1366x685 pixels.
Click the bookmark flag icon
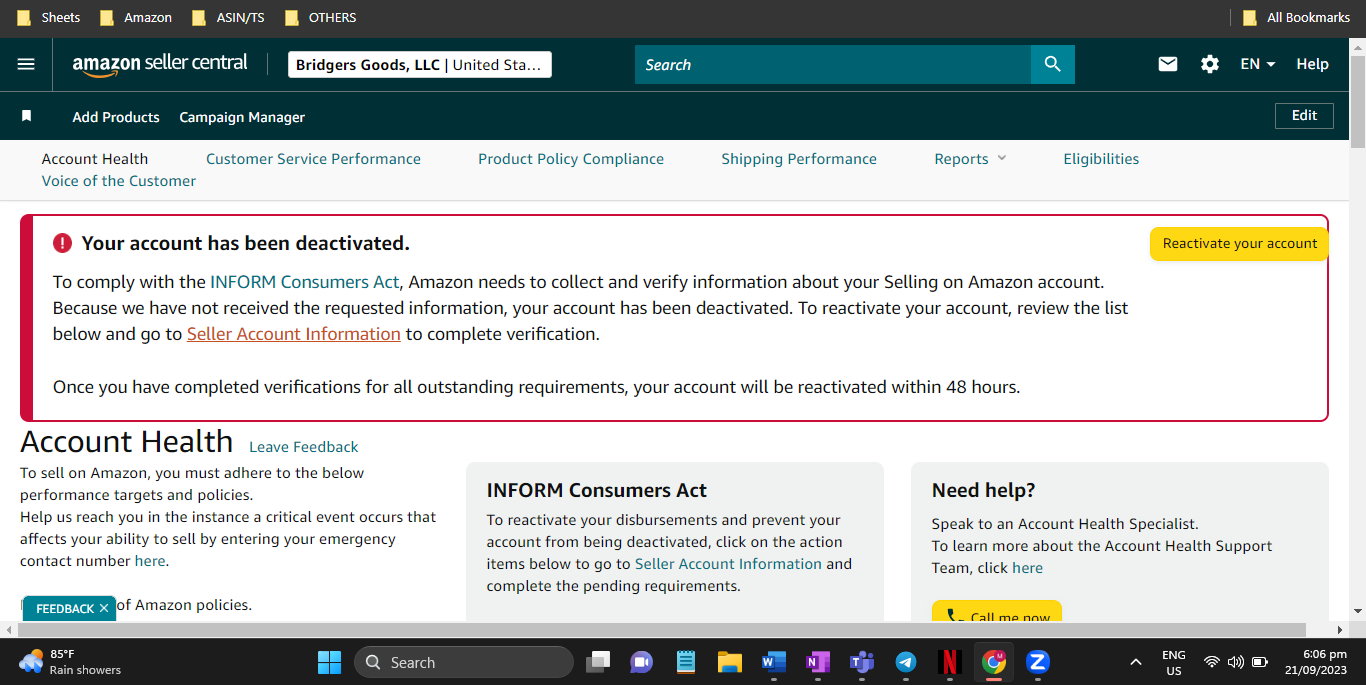tap(27, 116)
